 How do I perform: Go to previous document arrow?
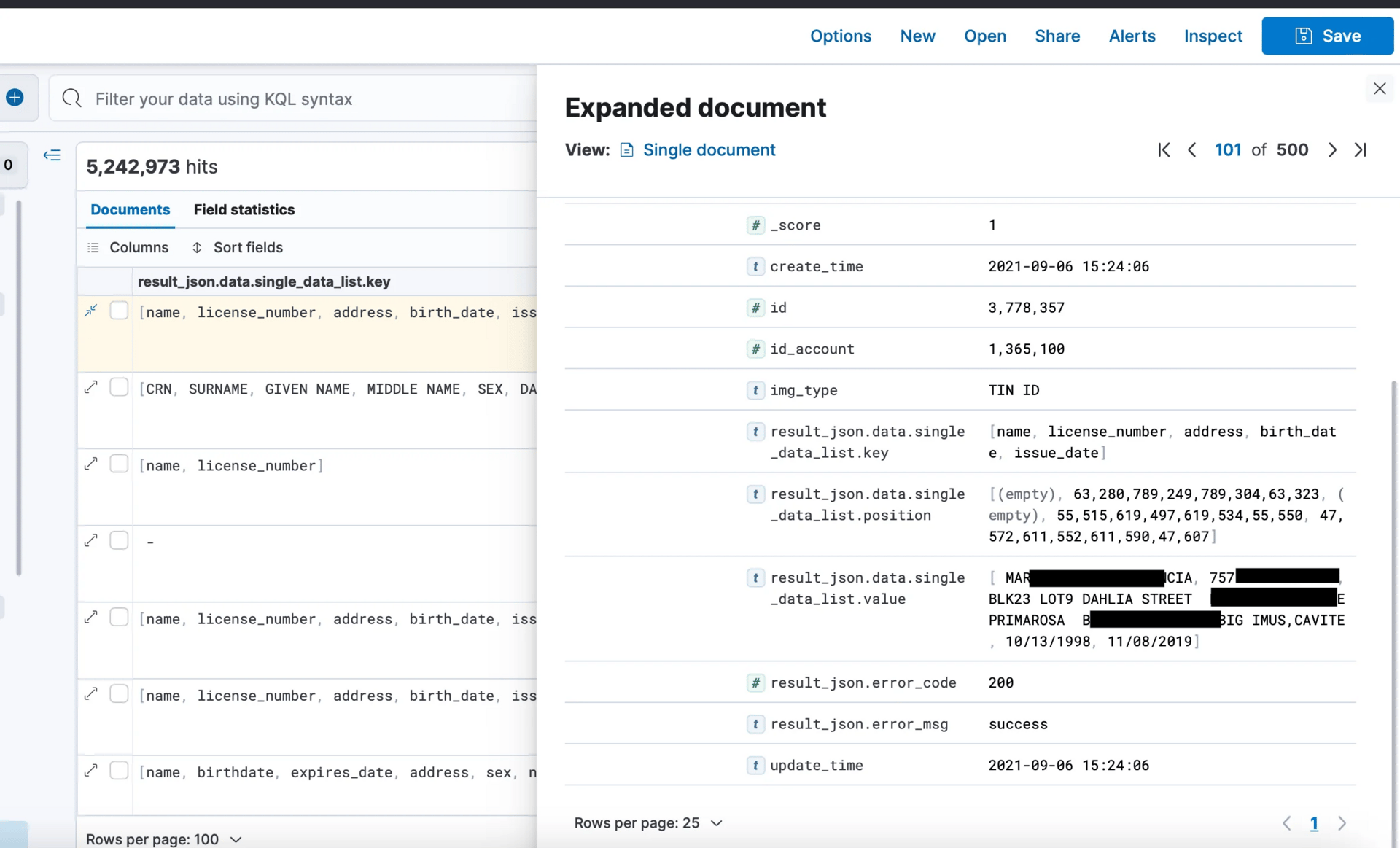pyautogui.click(x=1192, y=150)
